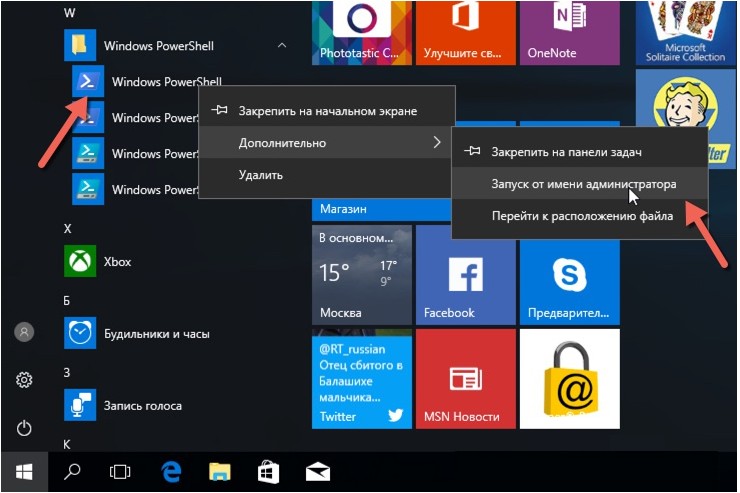Select Удалить from the context menu
740x493 pixels.
327,175
